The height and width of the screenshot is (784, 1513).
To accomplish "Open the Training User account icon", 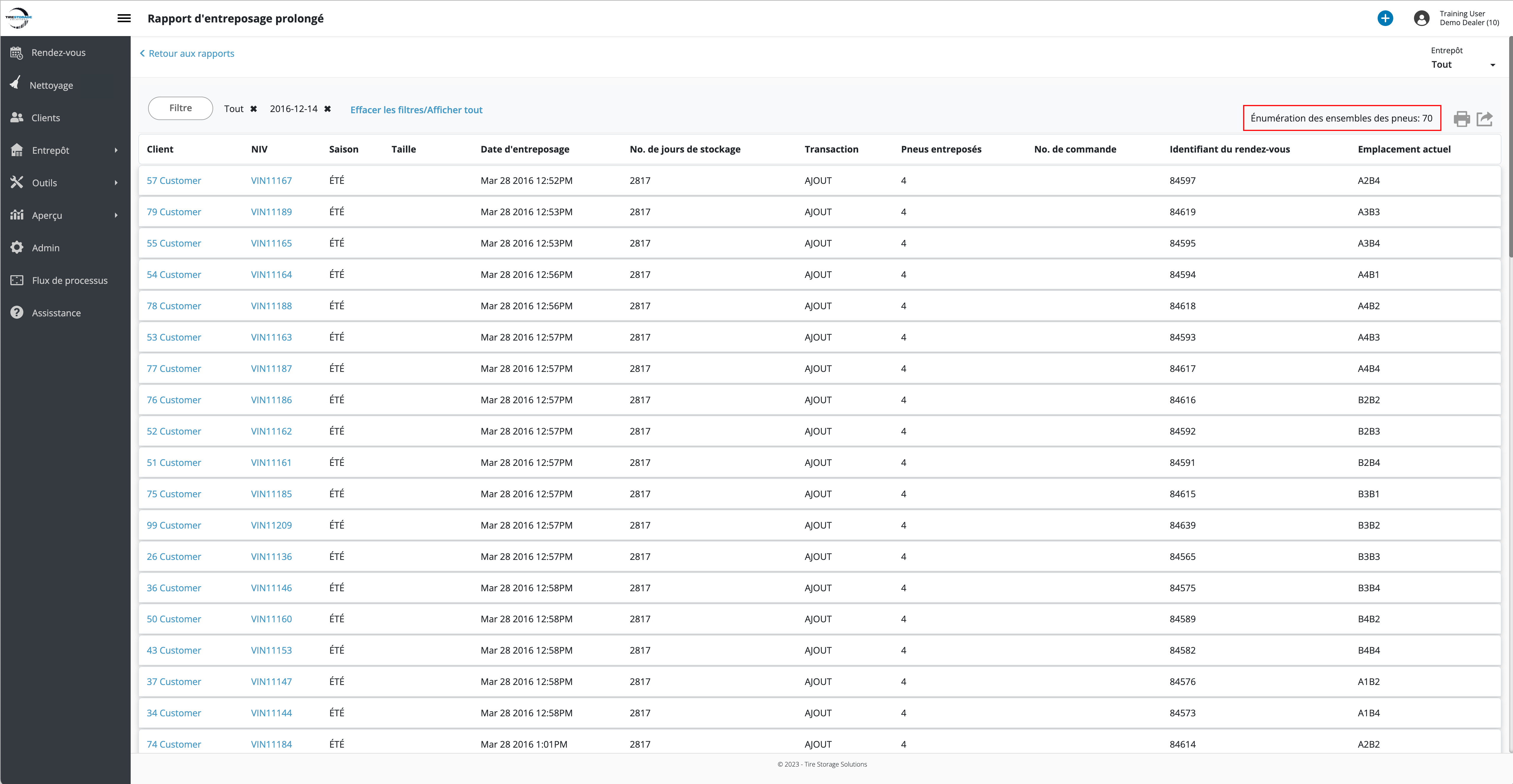I will coord(1421,18).
